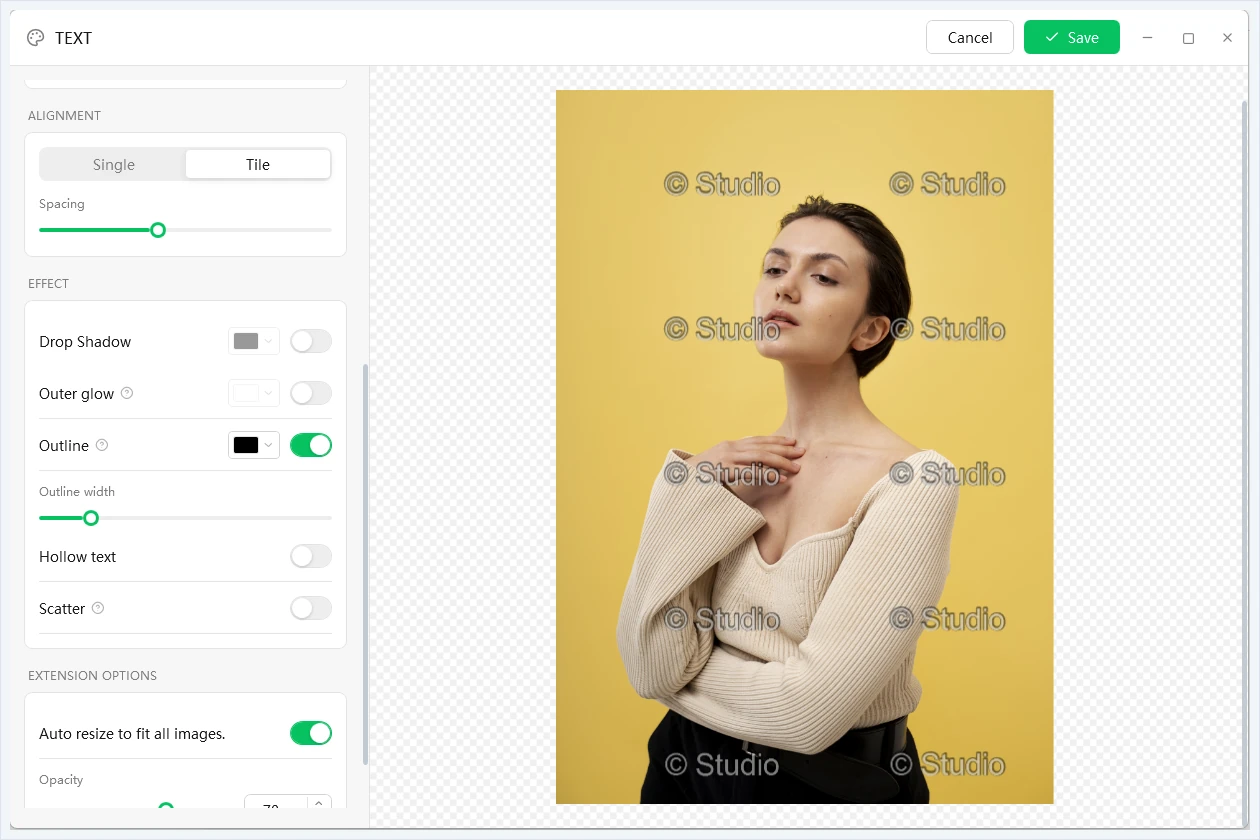Expand the Outline black color dropdown
Viewport: 1260px width, 840px height.
[x=254, y=445]
